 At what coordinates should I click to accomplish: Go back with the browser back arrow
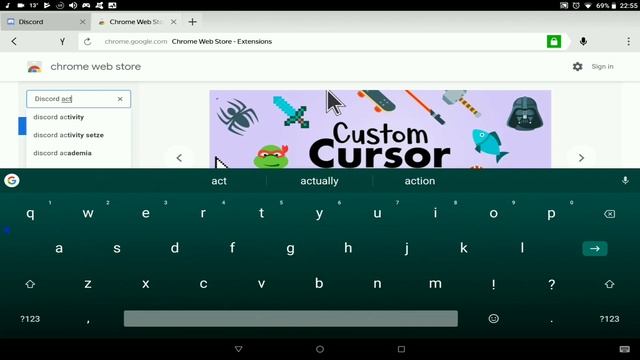pyautogui.click(x=14, y=41)
